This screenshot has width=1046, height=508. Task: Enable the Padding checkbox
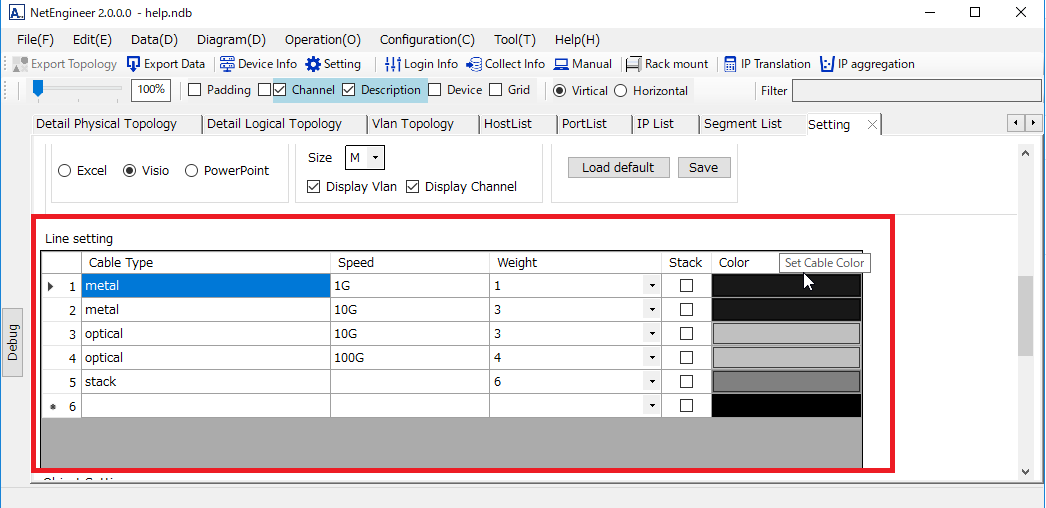coord(195,90)
